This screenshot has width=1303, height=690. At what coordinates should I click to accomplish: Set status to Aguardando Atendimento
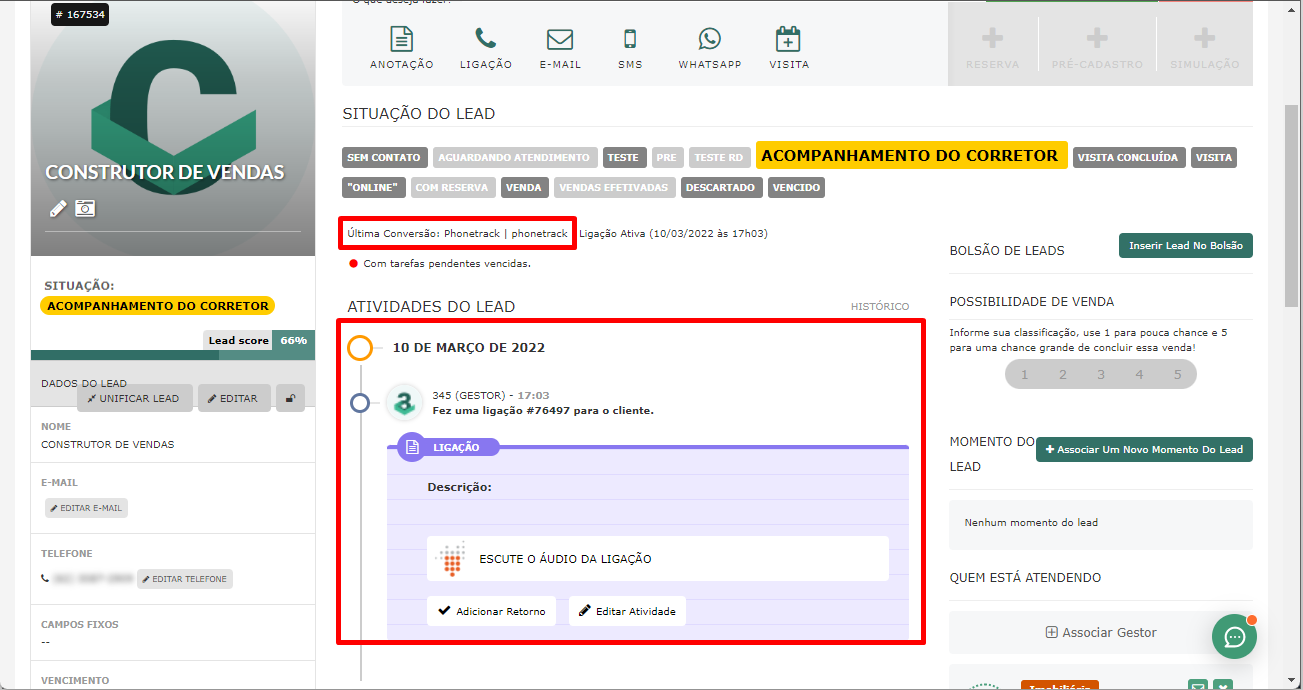515,157
